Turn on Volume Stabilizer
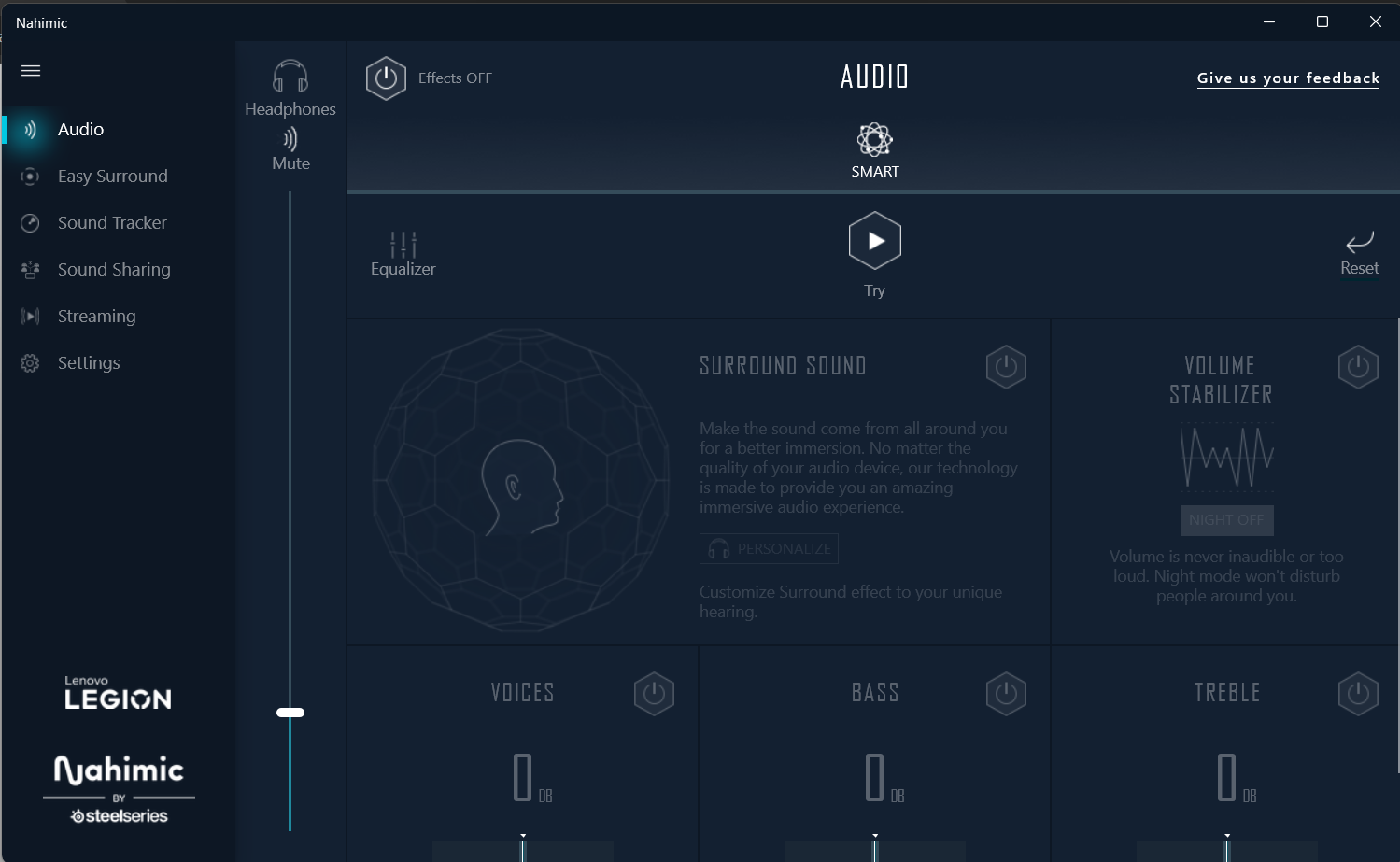The width and height of the screenshot is (1400, 862). 1358,367
